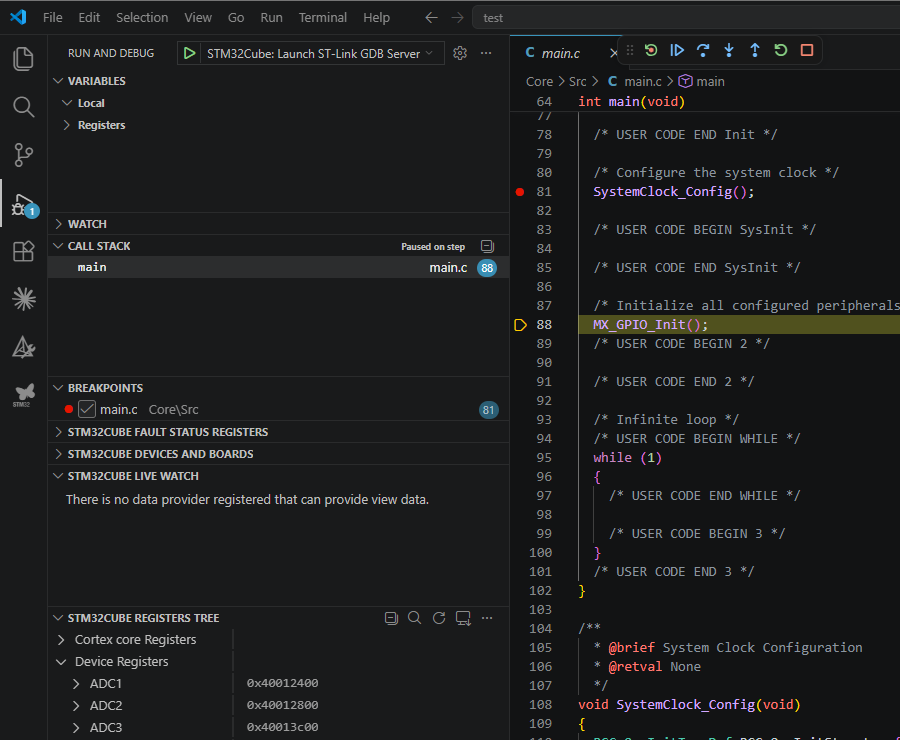Screen dimensions: 900x740
Task: Click Continue in debug toolbar
Action: 677,51
